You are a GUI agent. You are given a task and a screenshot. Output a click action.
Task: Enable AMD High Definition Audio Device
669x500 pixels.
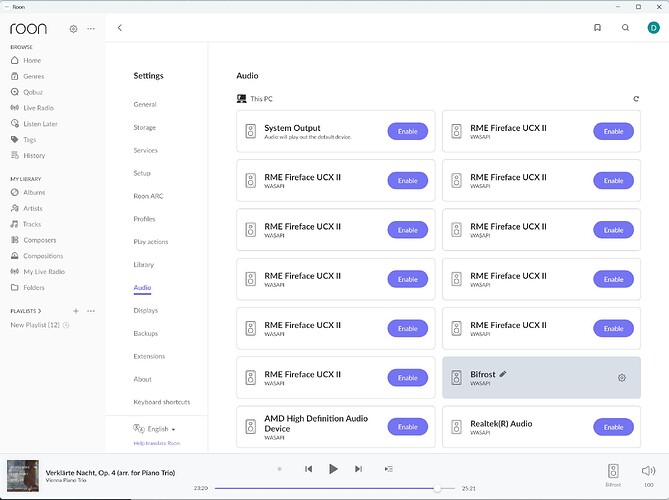[407, 427]
